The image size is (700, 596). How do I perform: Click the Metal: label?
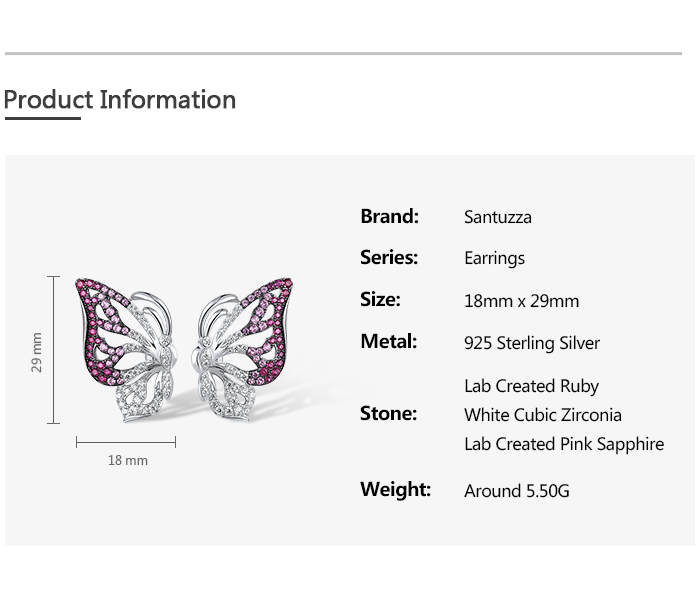389,342
